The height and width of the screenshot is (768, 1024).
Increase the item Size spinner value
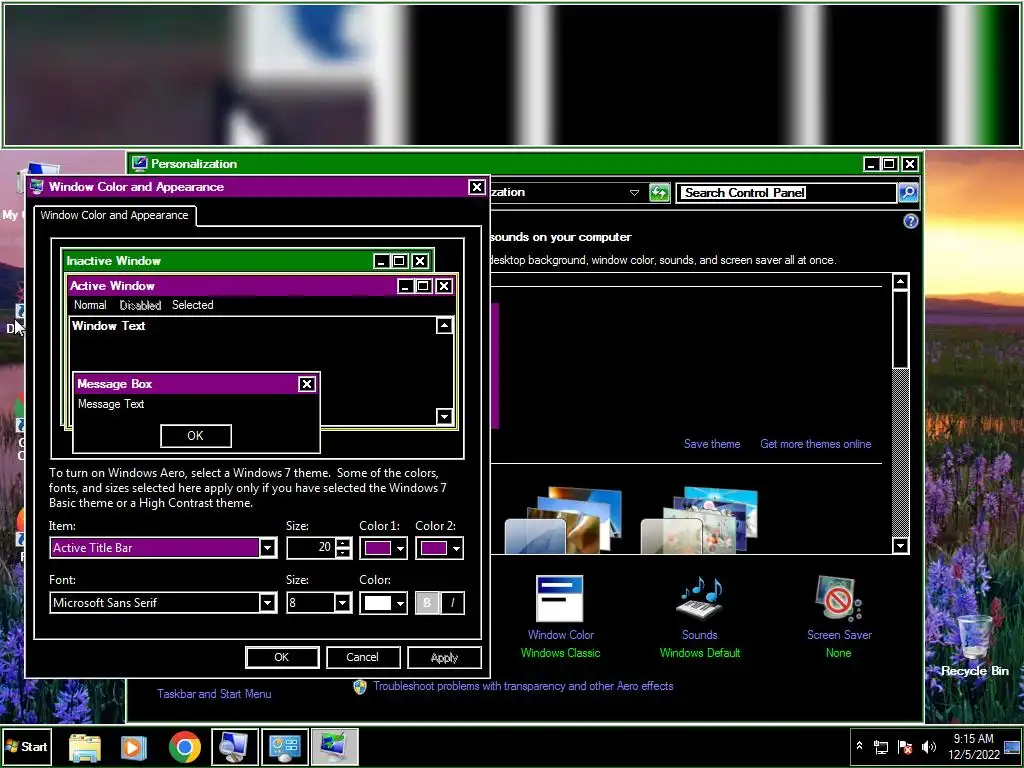pos(344,543)
